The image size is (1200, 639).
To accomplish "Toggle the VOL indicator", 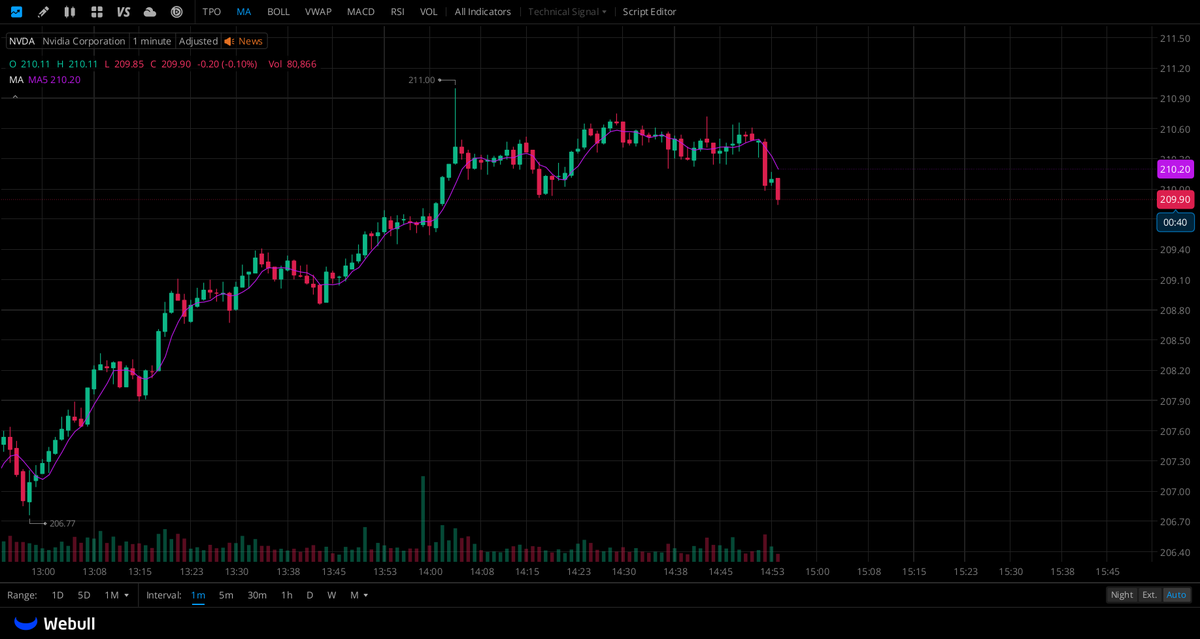I will (429, 12).
